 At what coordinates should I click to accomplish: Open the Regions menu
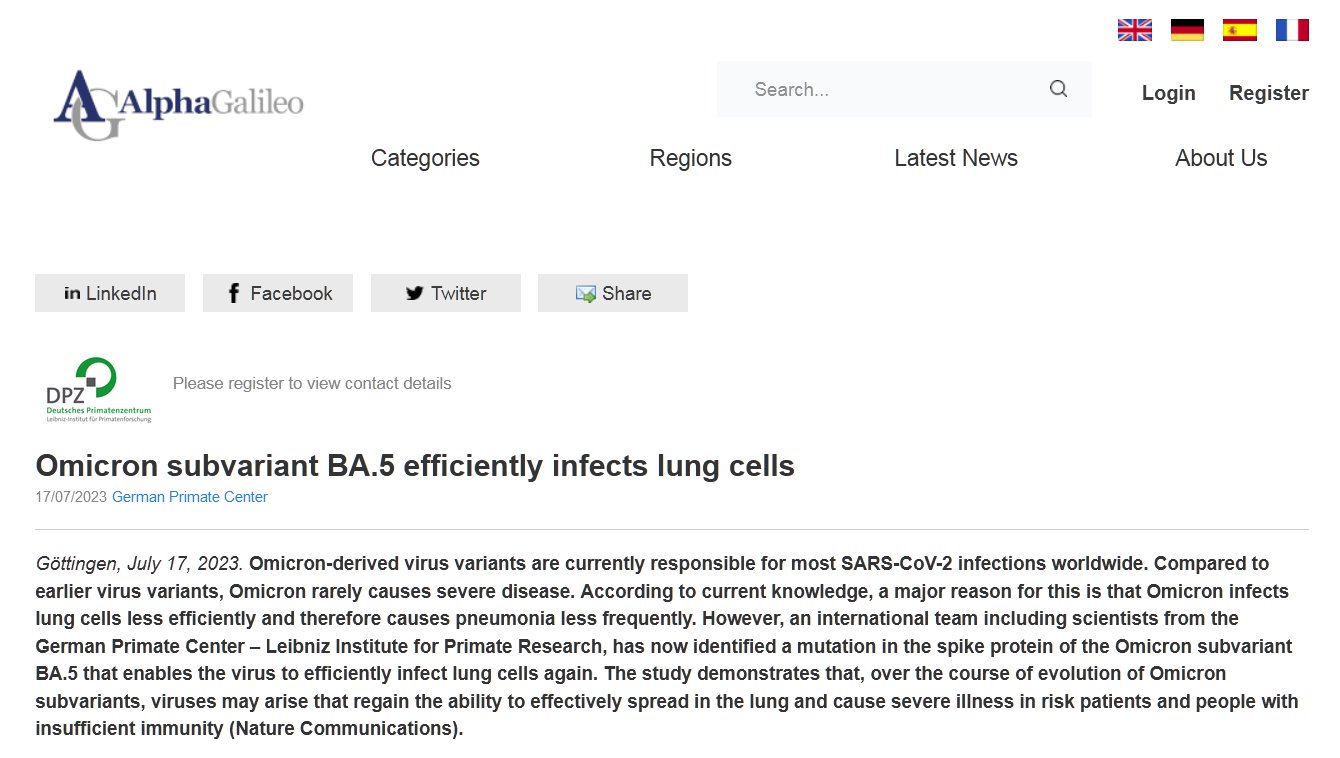[690, 158]
